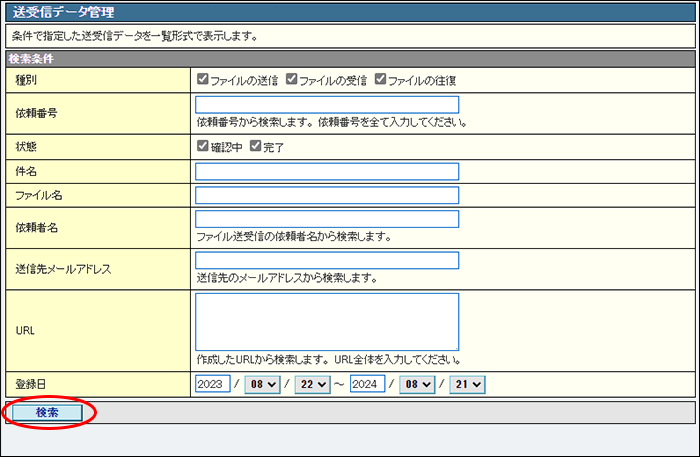The width and height of the screenshot is (700, 457).
Task: Open the start day dropdown showing 22
Action: coord(312,384)
